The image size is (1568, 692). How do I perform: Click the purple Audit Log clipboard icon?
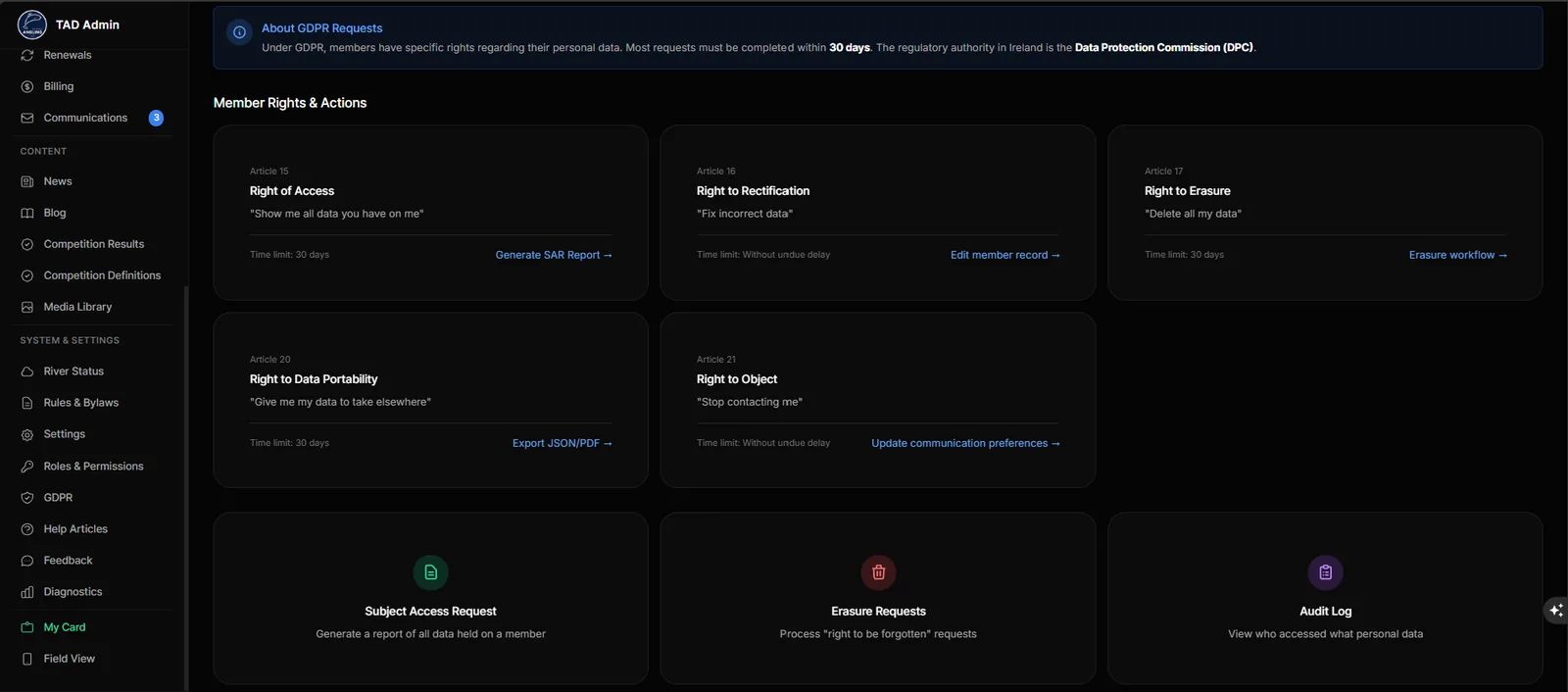click(x=1325, y=572)
